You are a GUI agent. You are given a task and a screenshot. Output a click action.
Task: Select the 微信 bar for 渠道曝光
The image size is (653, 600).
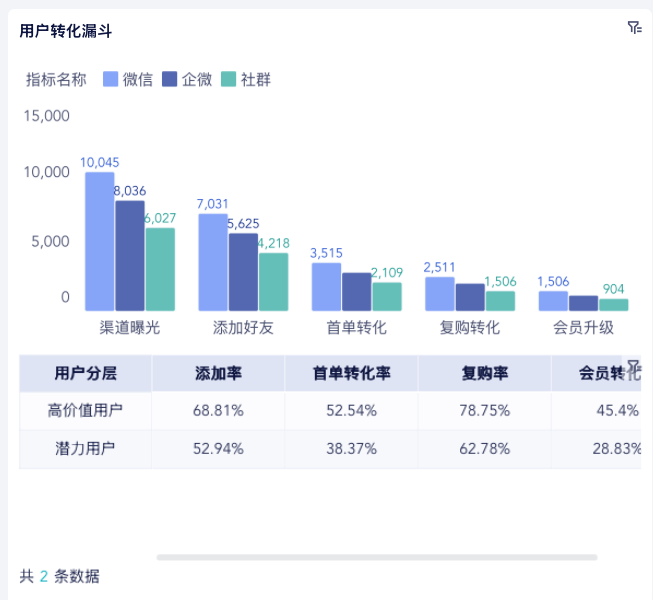(x=99, y=242)
